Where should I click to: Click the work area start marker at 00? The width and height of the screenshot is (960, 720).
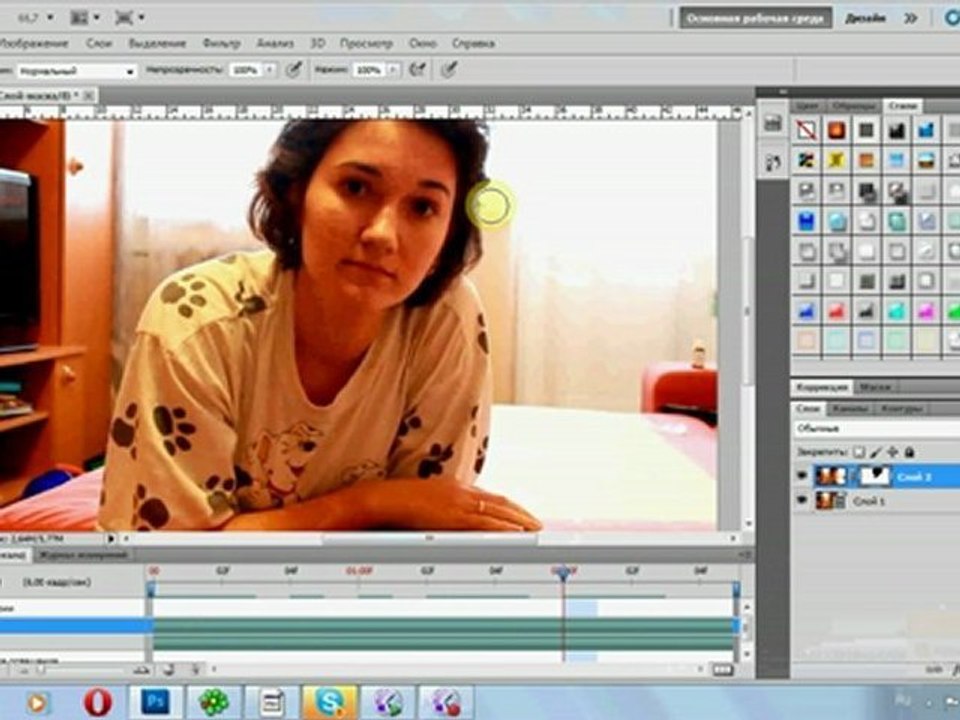coord(151,590)
